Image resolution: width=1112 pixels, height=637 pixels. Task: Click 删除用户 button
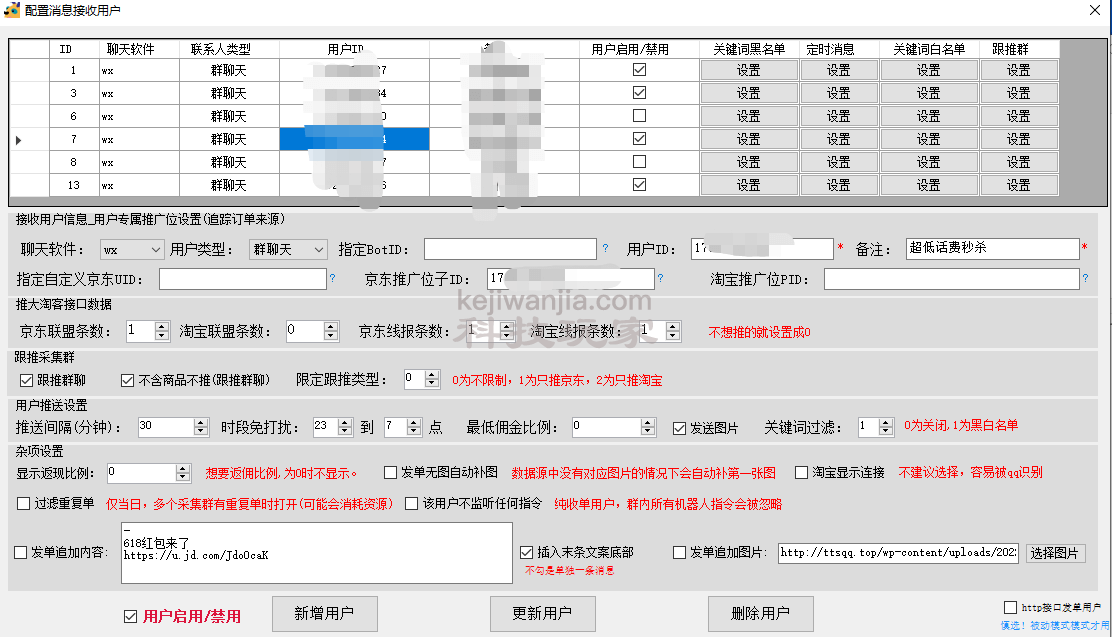(x=760, y=614)
